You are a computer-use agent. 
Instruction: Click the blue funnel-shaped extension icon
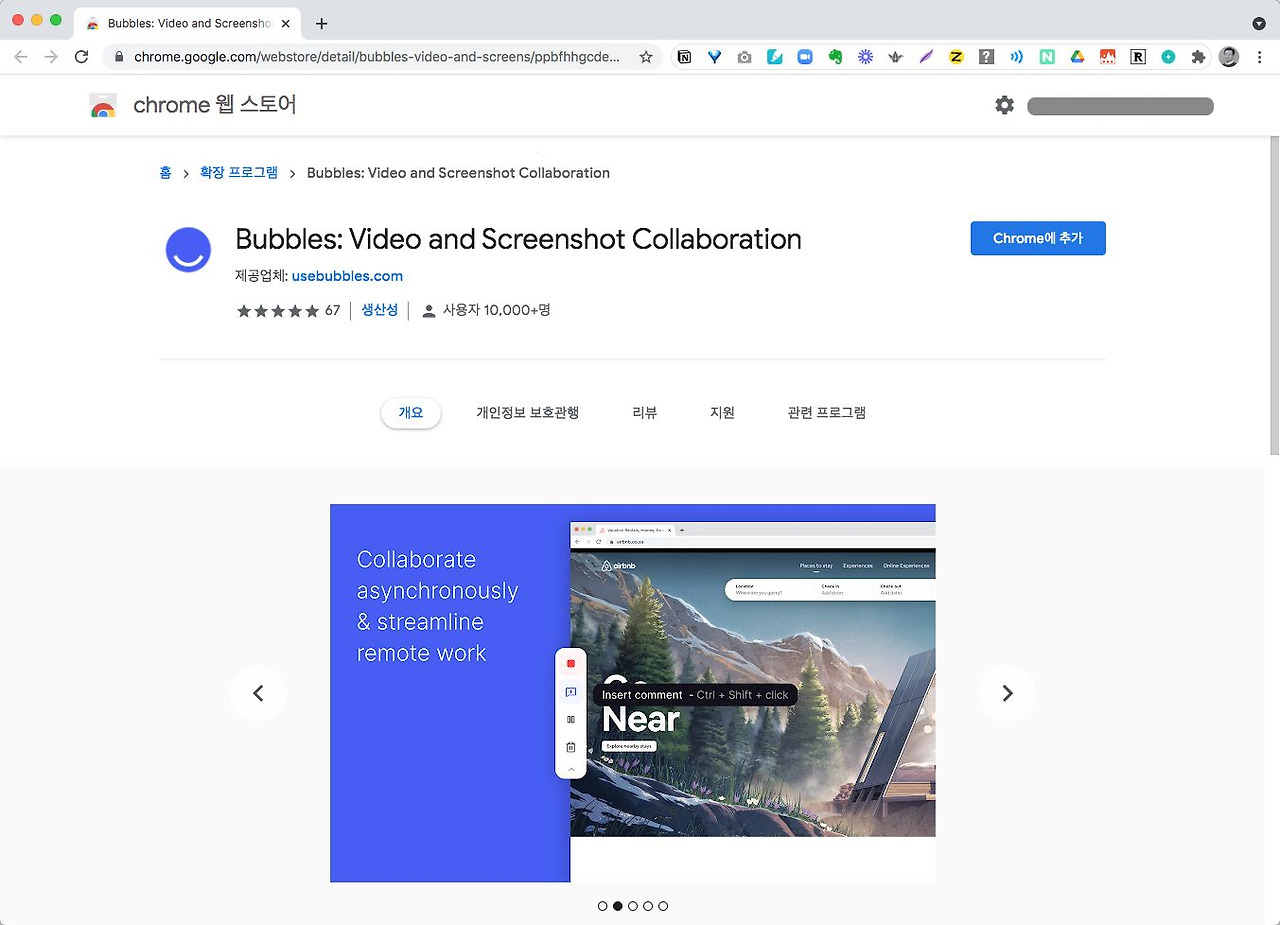[714, 57]
